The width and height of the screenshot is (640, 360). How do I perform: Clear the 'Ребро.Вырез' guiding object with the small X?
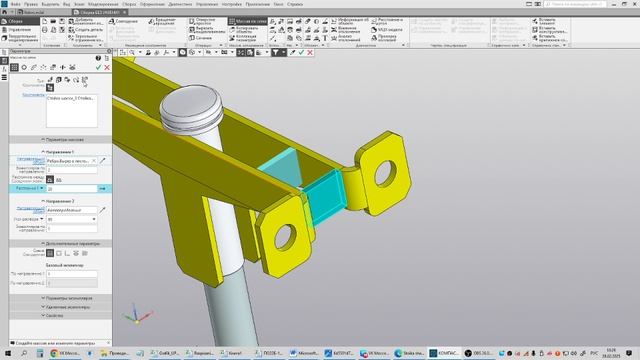coord(93,161)
